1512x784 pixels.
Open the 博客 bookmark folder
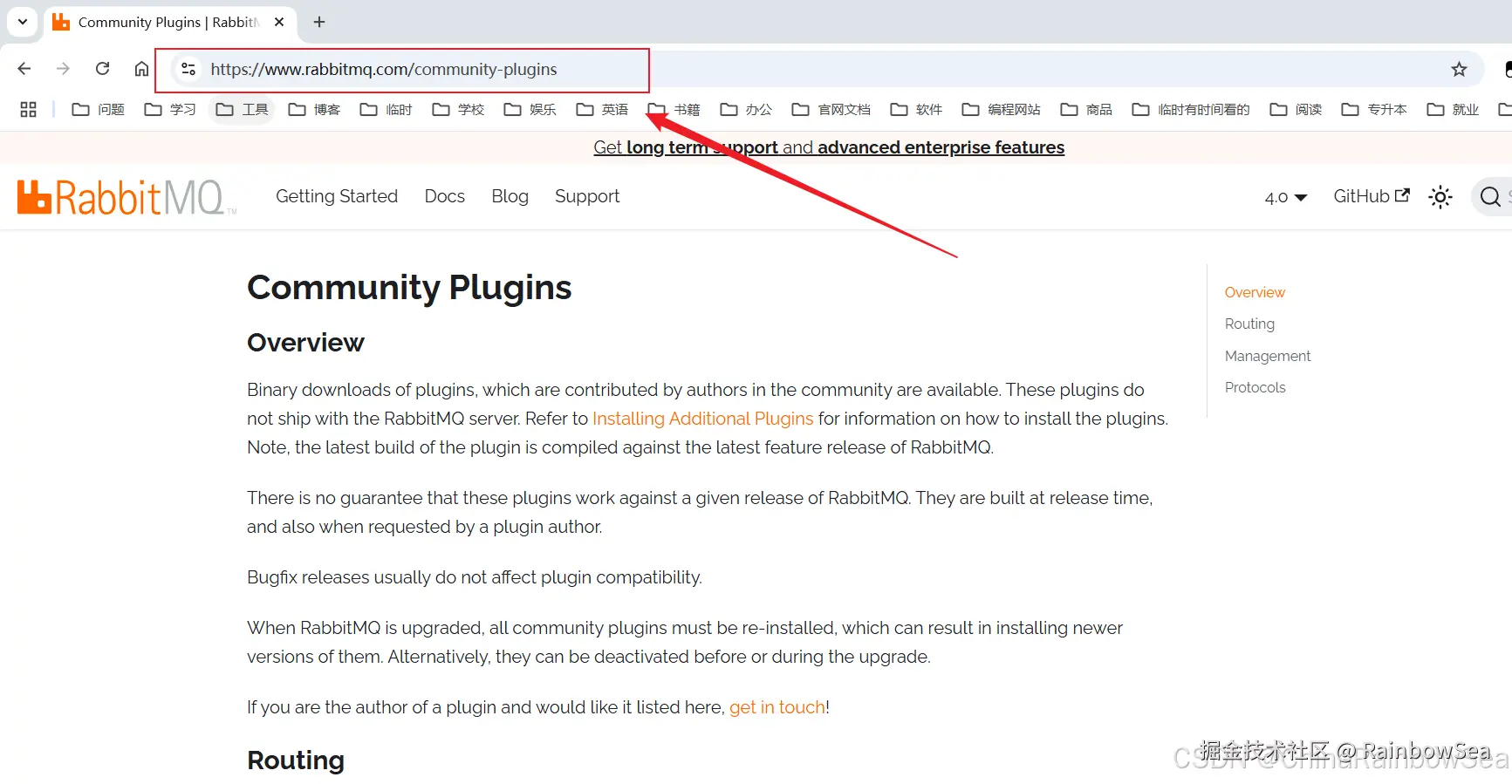click(x=315, y=109)
